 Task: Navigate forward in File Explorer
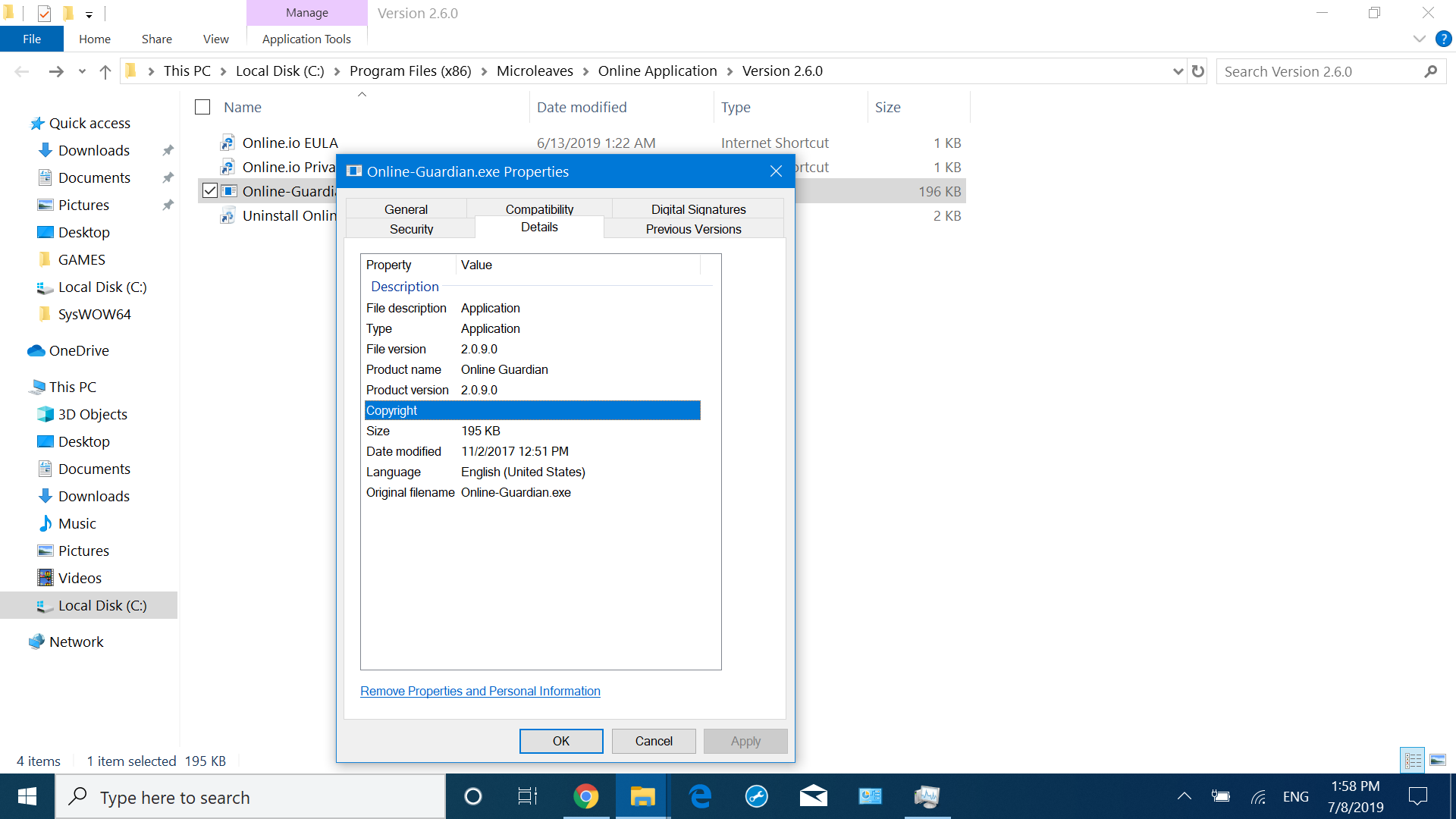pyautogui.click(x=56, y=71)
